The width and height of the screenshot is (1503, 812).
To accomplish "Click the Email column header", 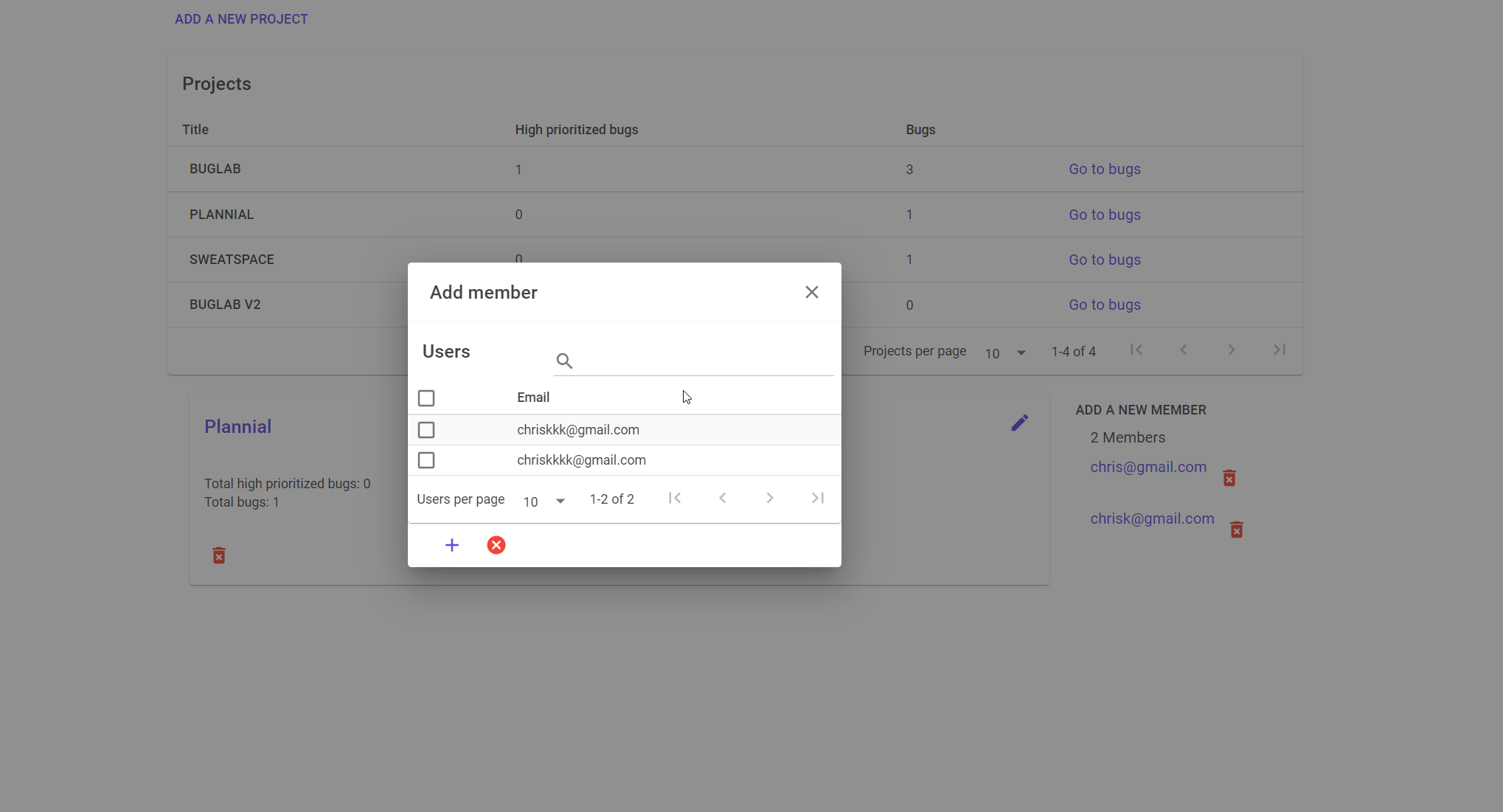I will click(x=533, y=398).
